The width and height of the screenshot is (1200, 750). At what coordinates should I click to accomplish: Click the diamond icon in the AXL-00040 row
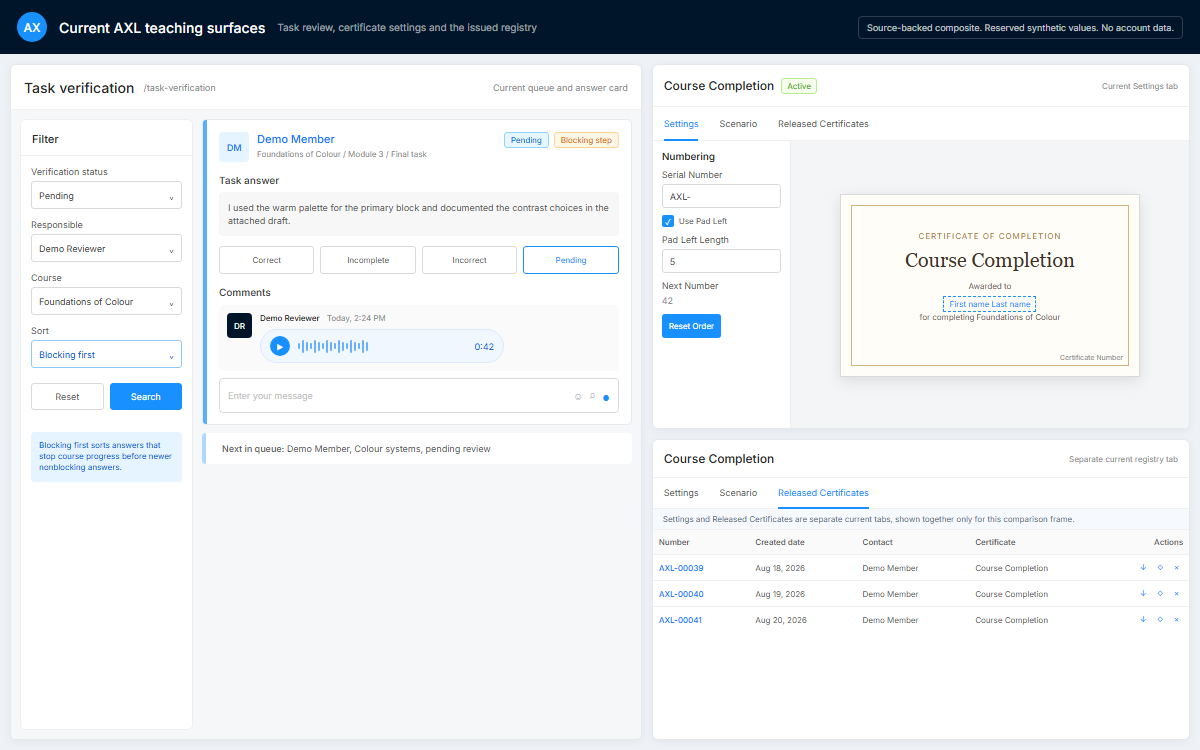(1160, 593)
